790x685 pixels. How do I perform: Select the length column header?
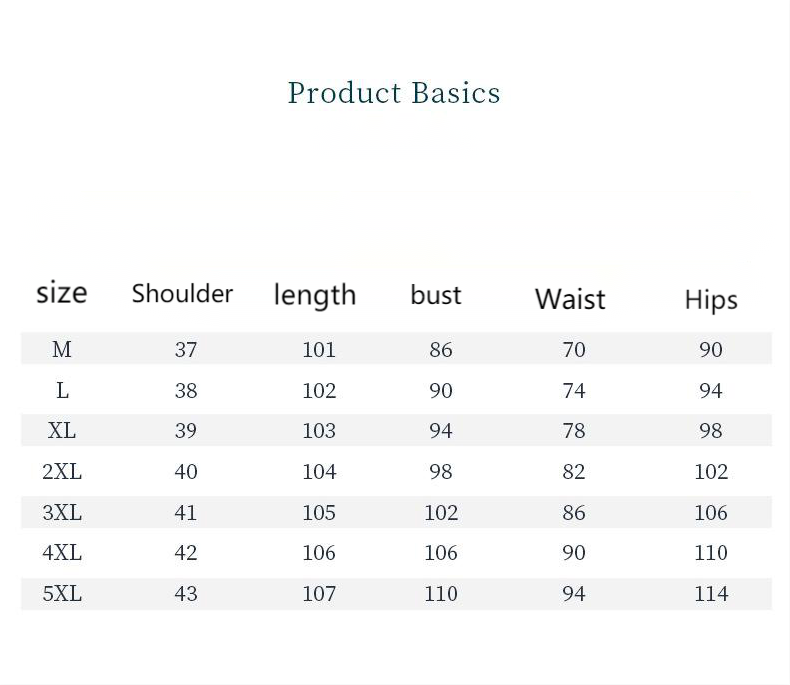point(314,296)
